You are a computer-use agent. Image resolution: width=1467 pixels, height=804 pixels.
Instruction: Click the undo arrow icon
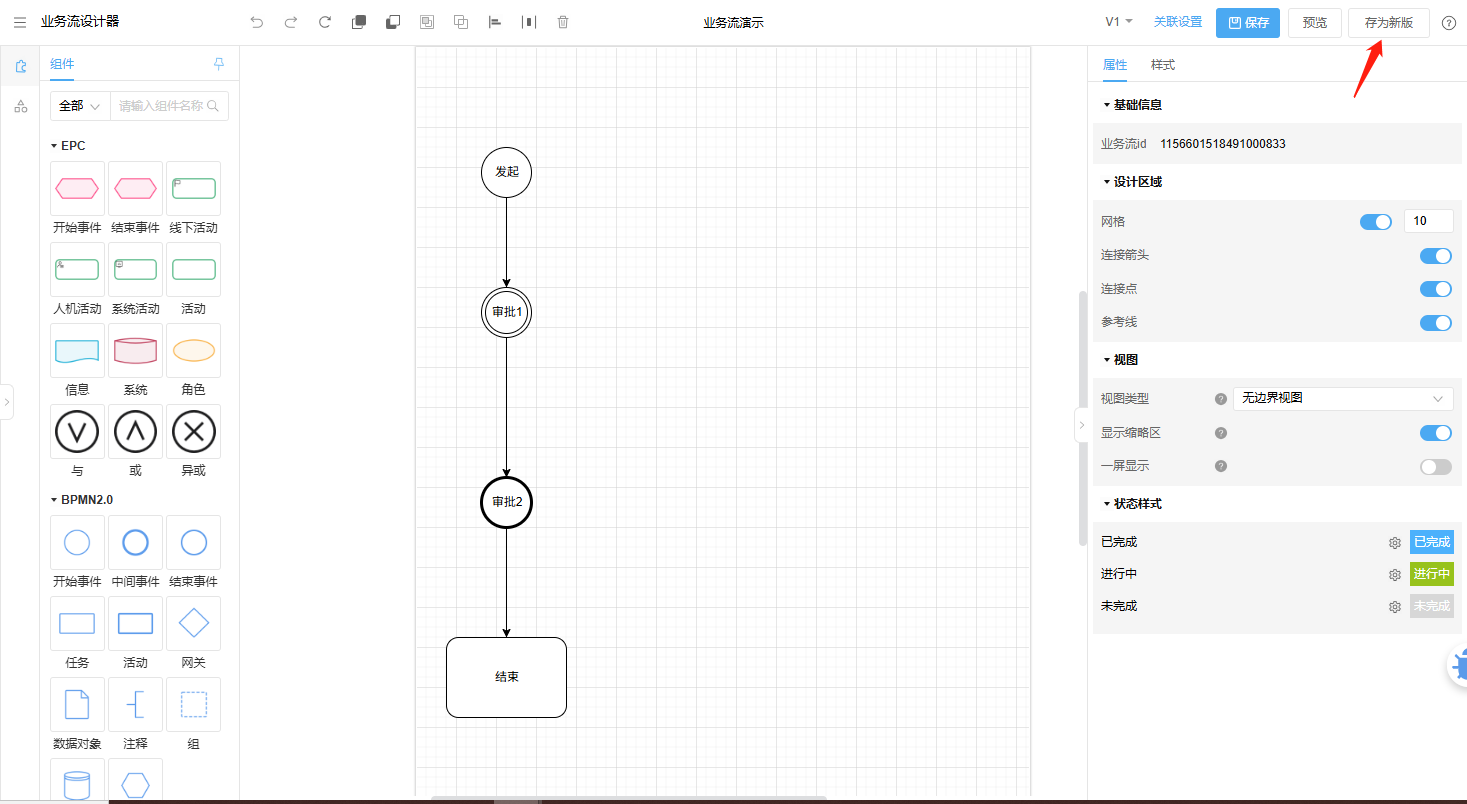click(257, 22)
